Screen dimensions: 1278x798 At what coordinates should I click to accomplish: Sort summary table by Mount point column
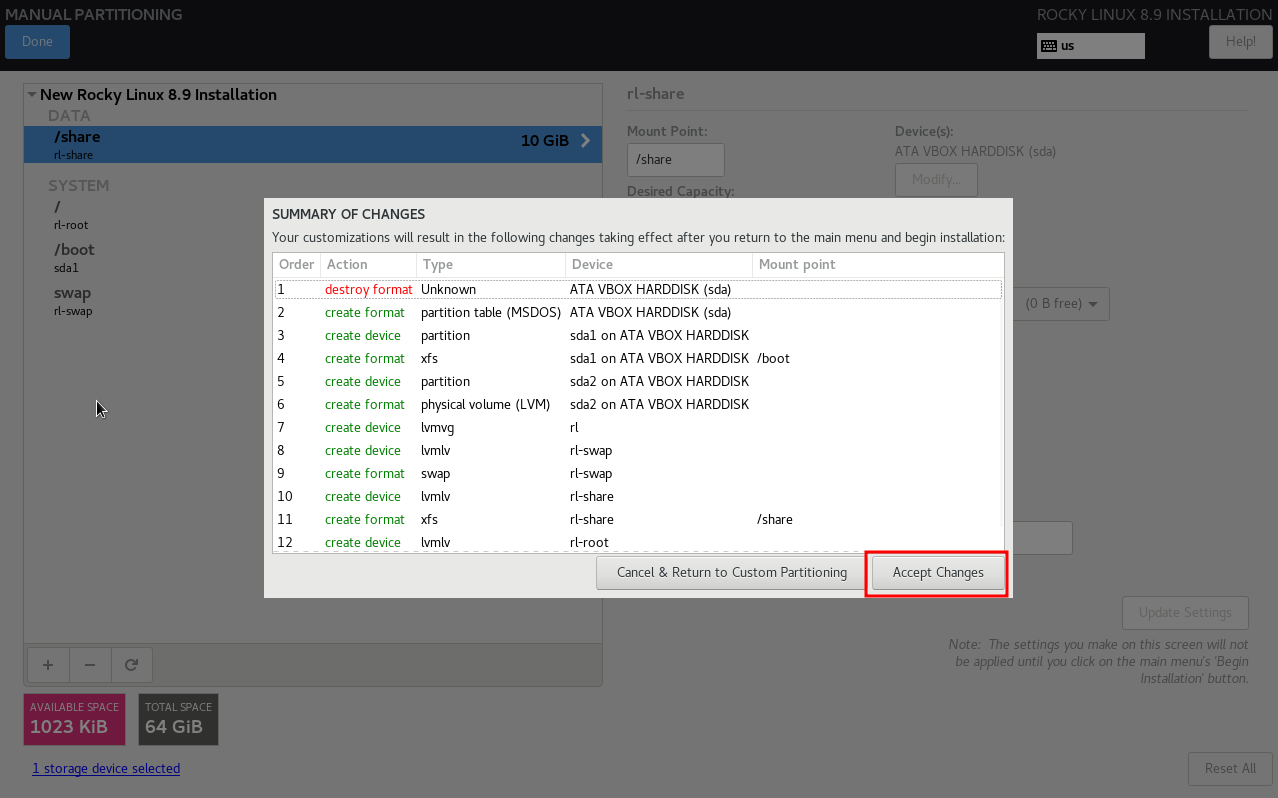877,265
